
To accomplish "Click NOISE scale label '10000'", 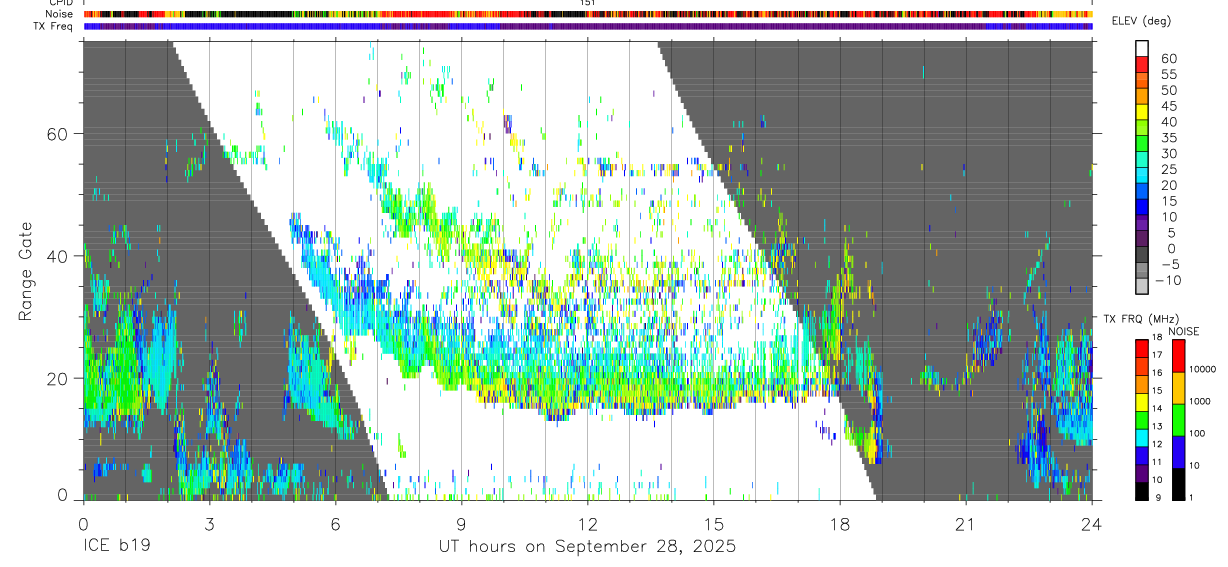I will click(1203, 369).
